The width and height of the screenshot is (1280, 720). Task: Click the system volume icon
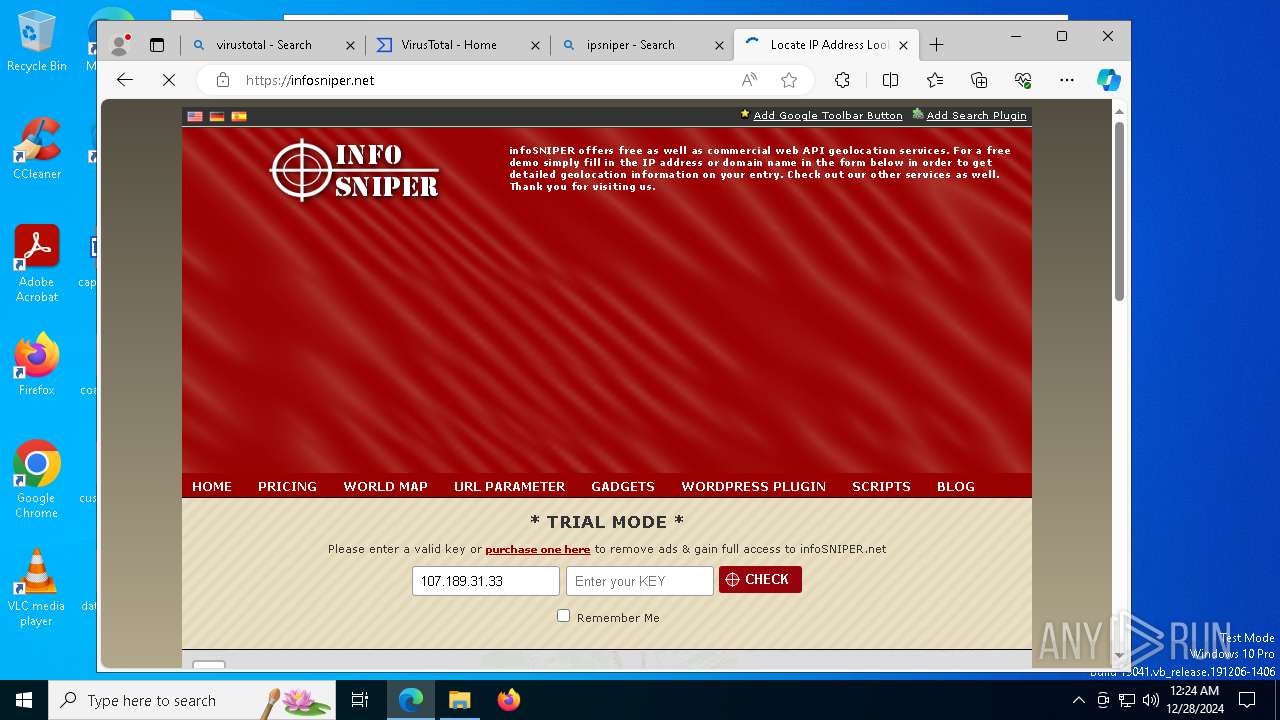(x=1150, y=700)
